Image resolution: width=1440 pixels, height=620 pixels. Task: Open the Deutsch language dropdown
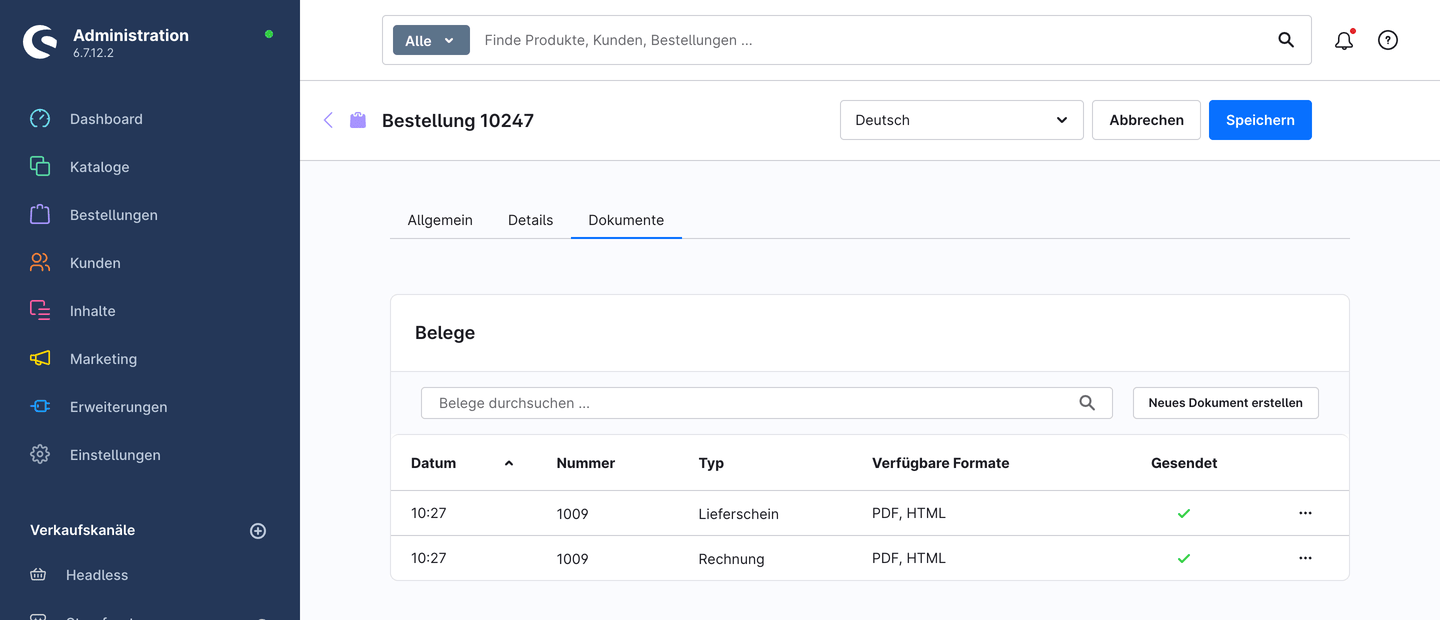[x=962, y=120]
